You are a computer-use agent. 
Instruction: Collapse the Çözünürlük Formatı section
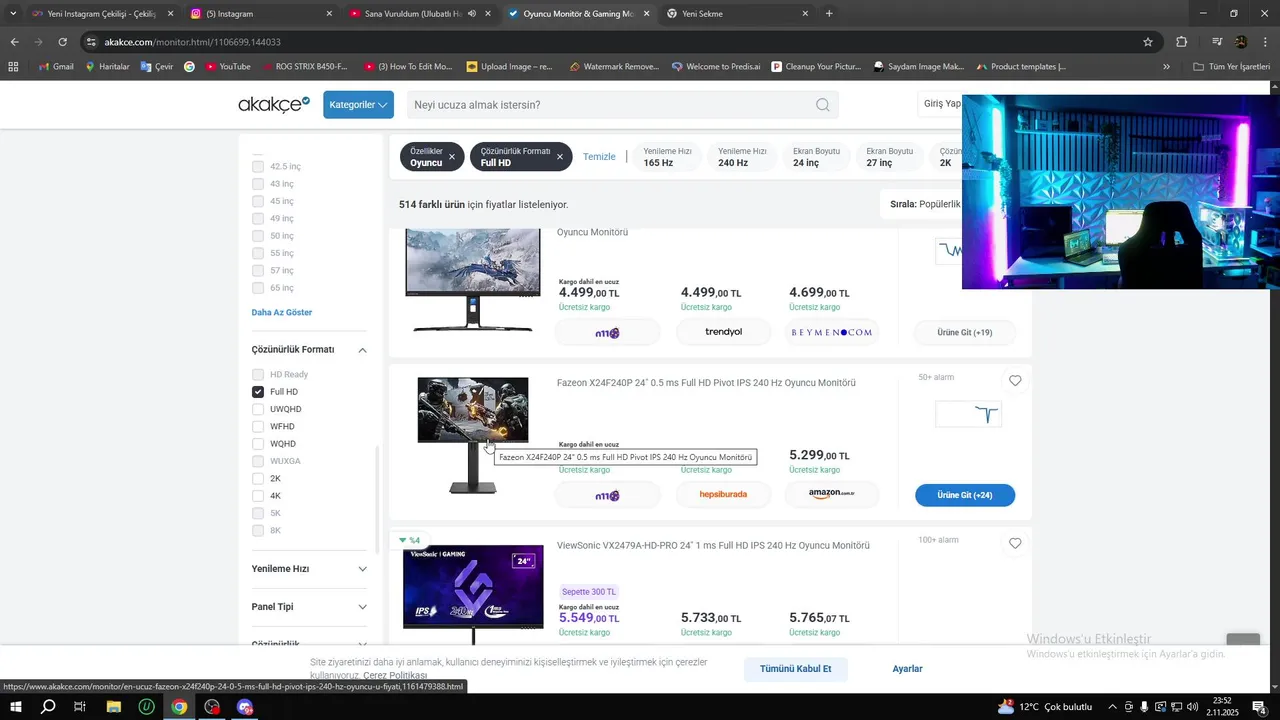click(362, 350)
